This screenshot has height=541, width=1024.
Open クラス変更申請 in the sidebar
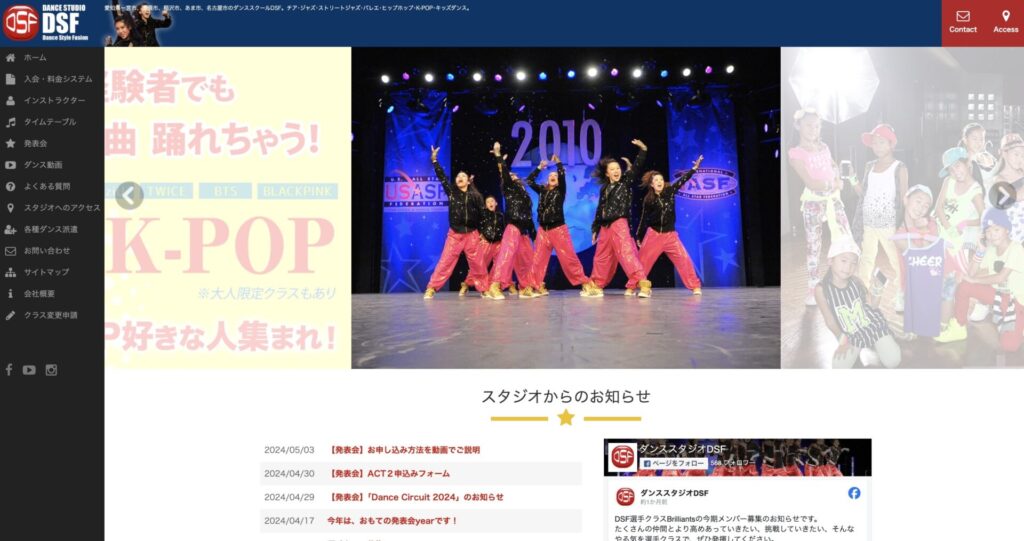pyautogui.click(x=52, y=315)
